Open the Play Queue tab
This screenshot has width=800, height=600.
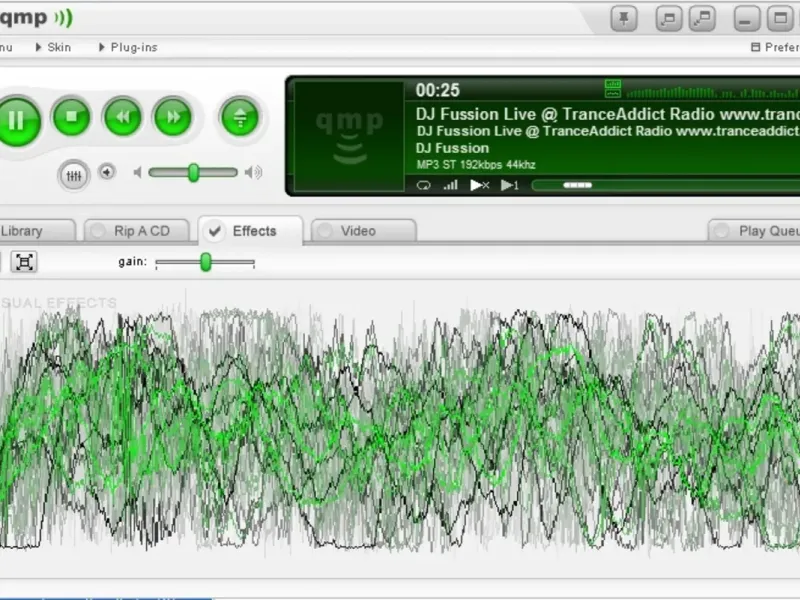coord(755,231)
